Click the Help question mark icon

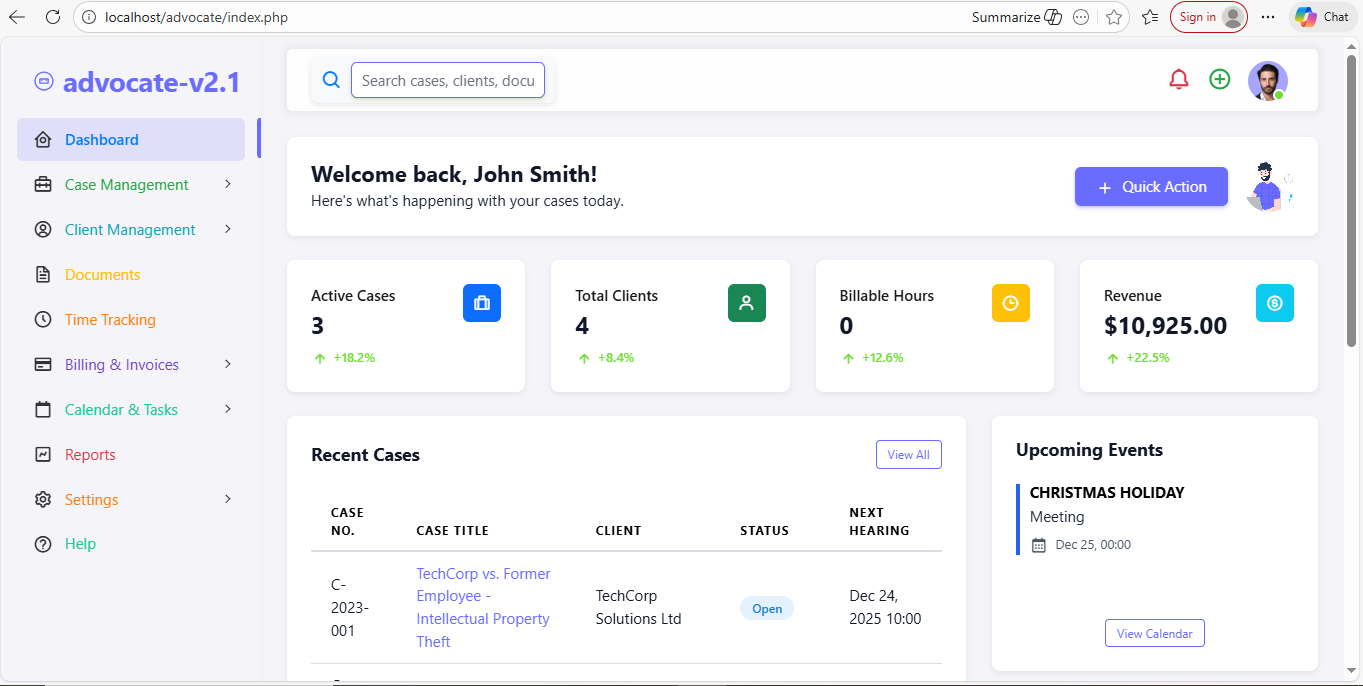coord(42,544)
